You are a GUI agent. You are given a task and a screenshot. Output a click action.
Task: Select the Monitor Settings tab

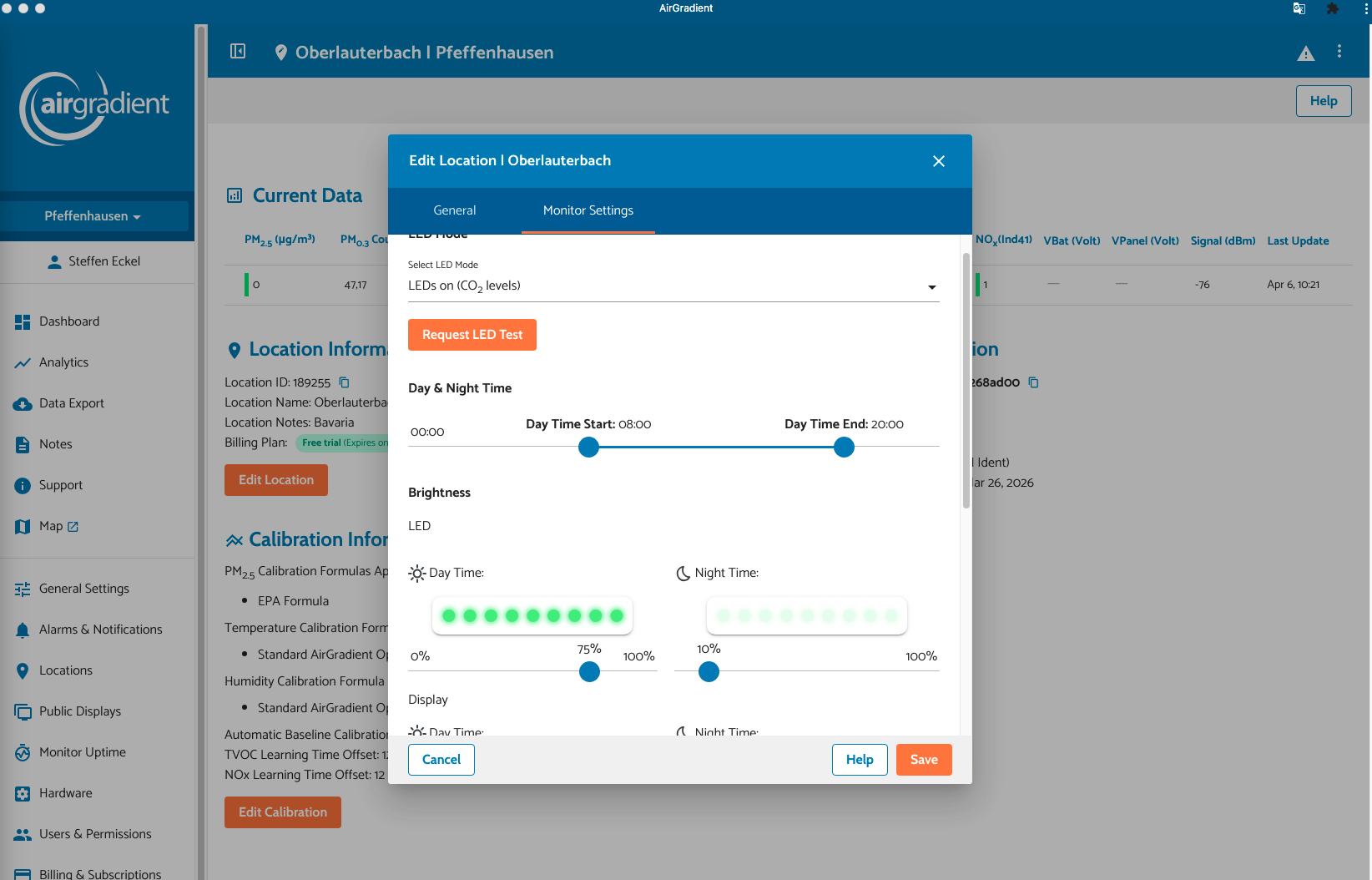click(588, 210)
